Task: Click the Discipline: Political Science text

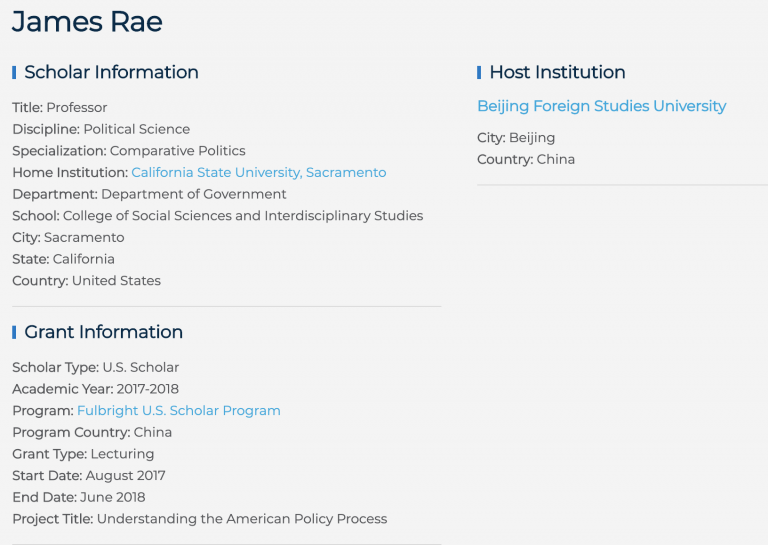Action: click(101, 129)
